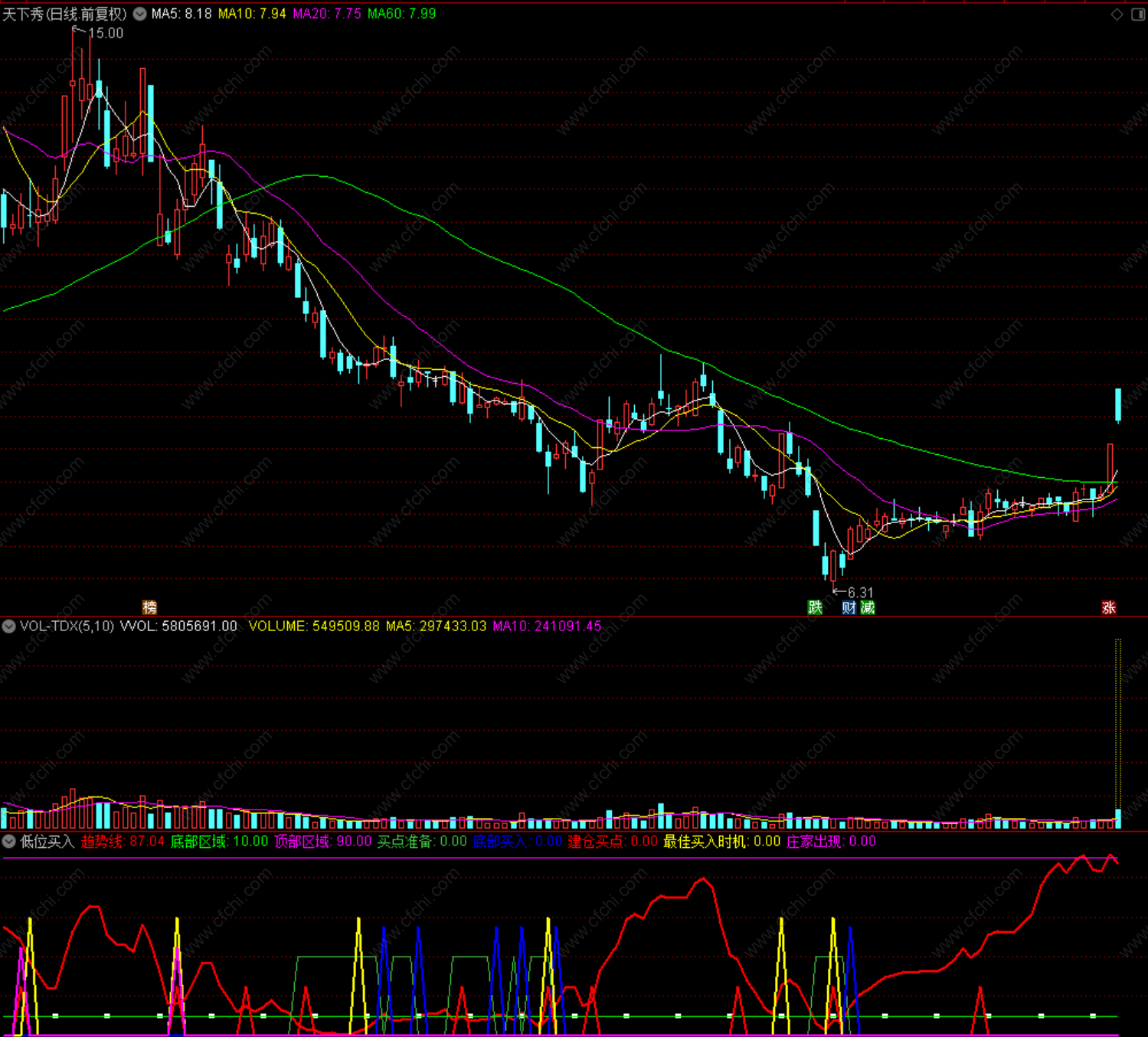Select the 底部区域: 10.00 label
This screenshot has height=1037, width=1148.
(219, 841)
